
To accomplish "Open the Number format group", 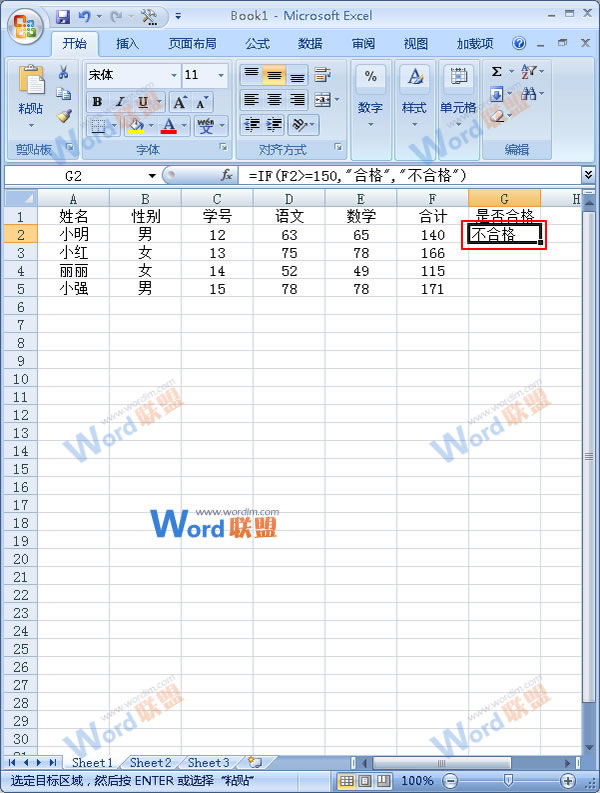I will [370, 95].
